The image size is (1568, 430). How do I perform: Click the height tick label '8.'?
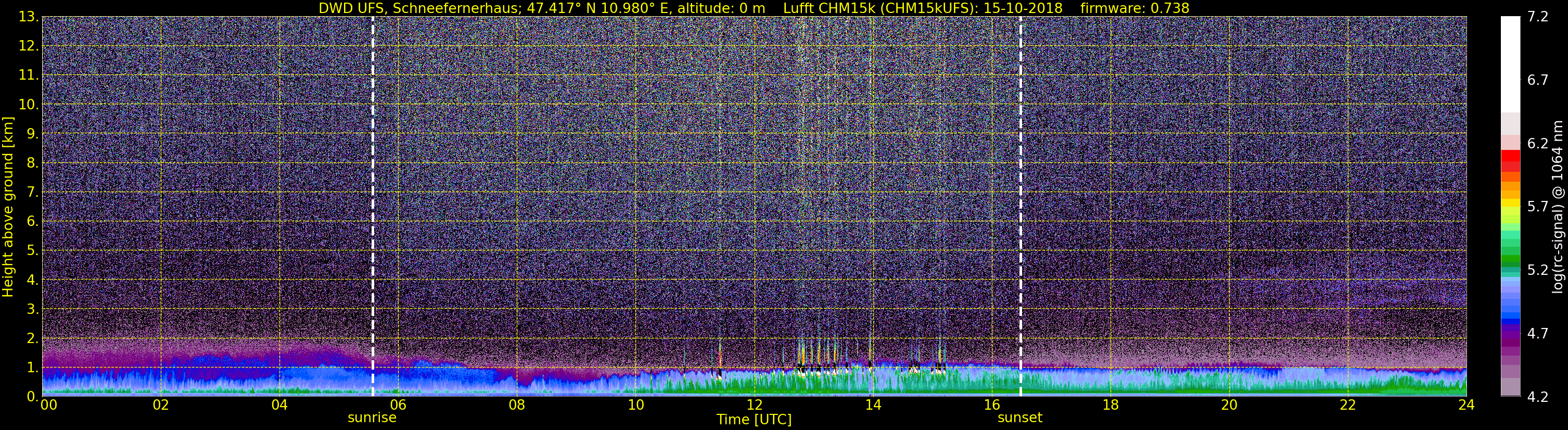(x=33, y=163)
